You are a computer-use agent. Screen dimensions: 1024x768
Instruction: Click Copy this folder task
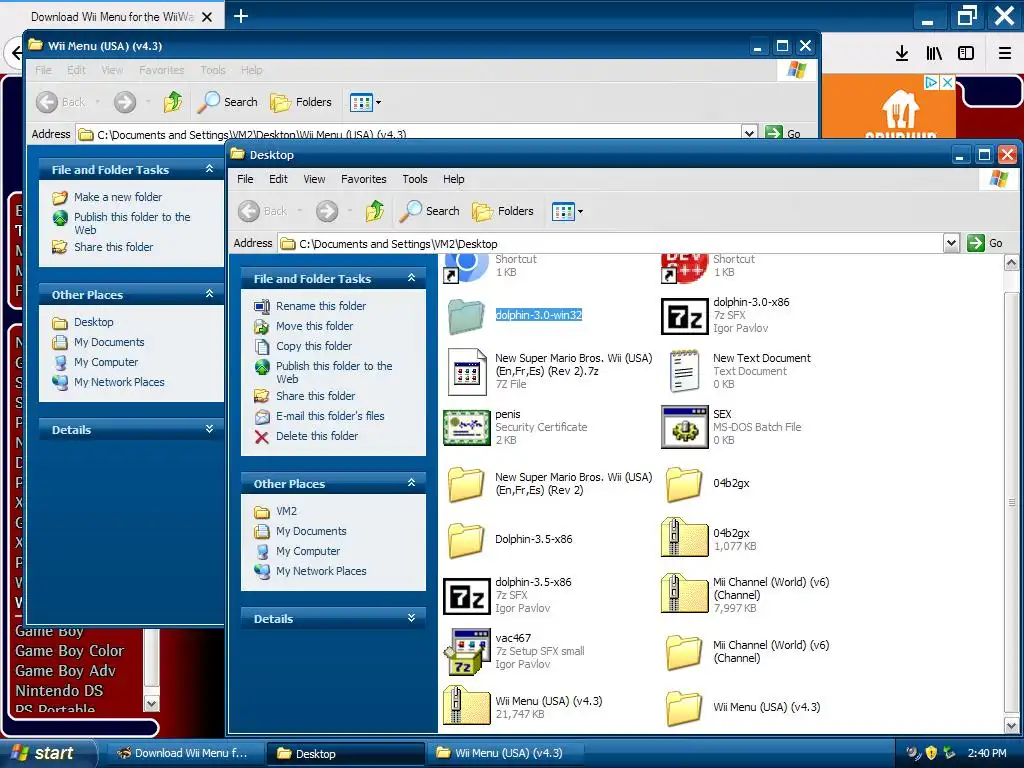(303, 346)
